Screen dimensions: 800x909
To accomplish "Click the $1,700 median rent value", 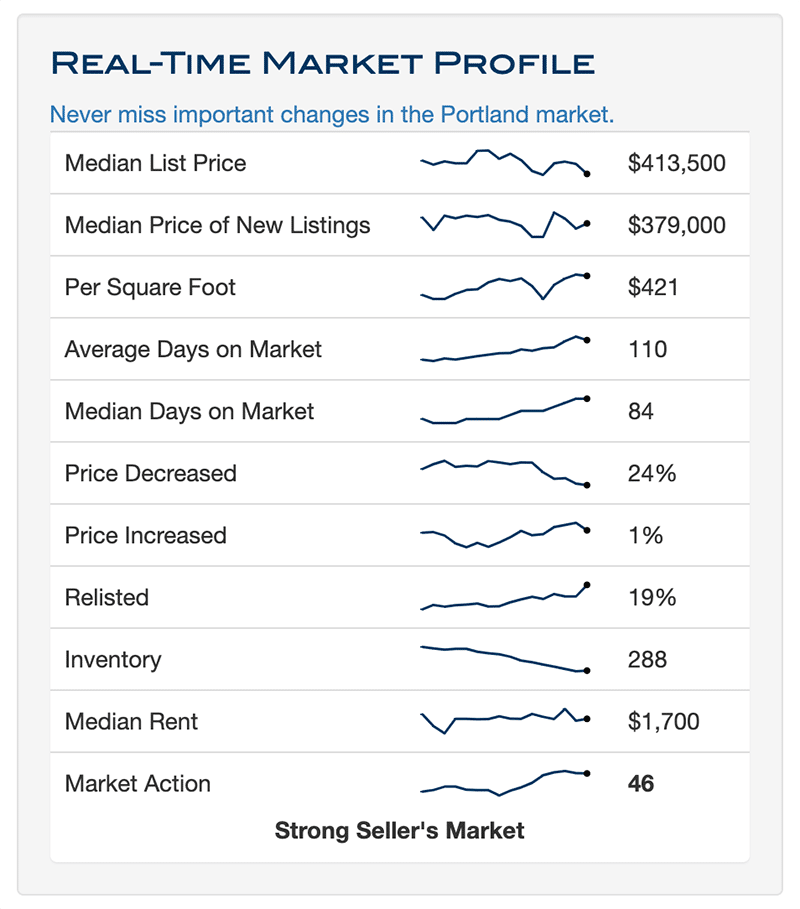I will [x=663, y=721].
